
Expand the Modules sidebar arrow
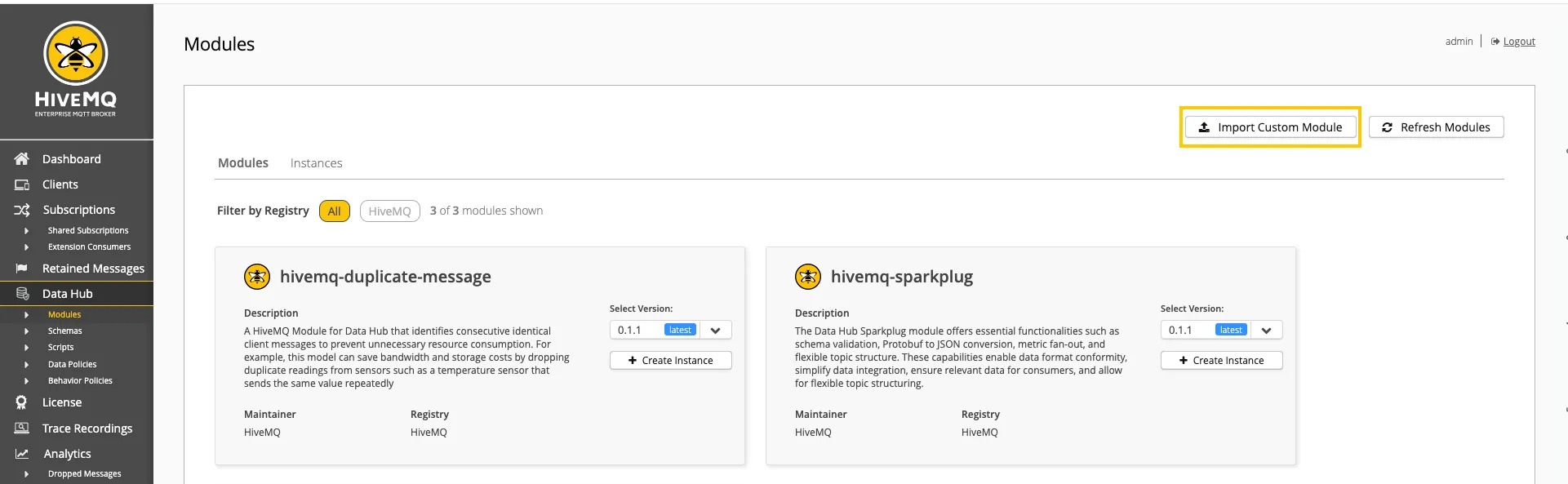(26, 315)
